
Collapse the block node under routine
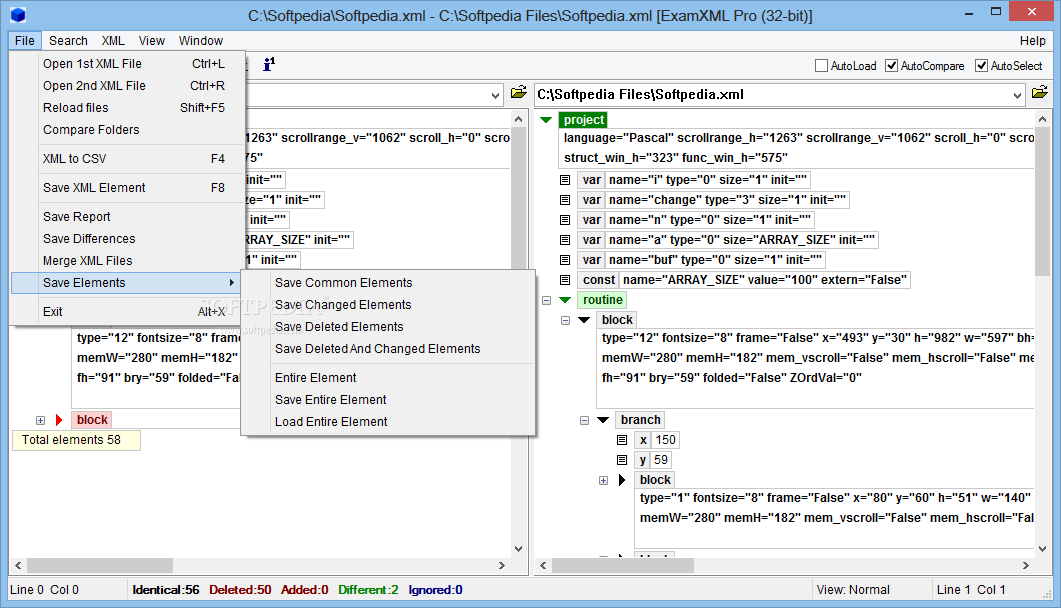coord(566,321)
